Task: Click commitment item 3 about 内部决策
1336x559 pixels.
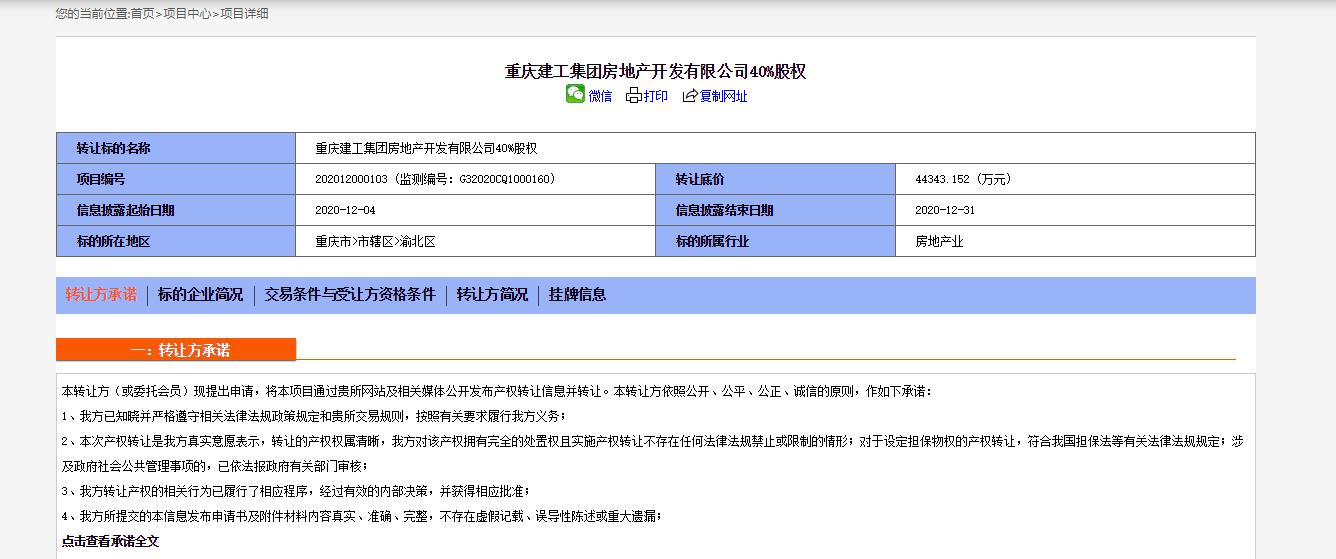Action: pos(295,491)
